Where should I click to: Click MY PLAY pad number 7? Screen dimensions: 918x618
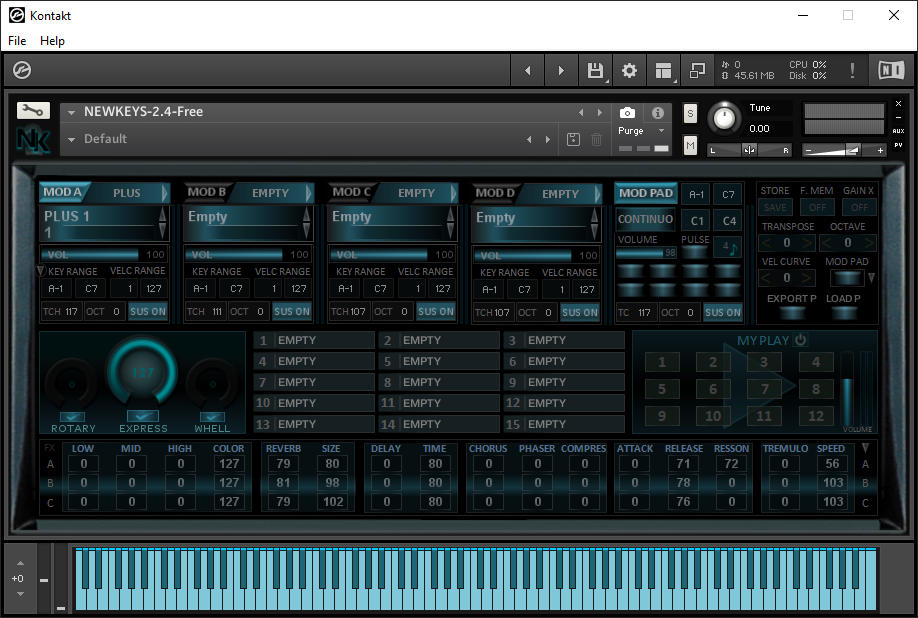(x=764, y=389)
